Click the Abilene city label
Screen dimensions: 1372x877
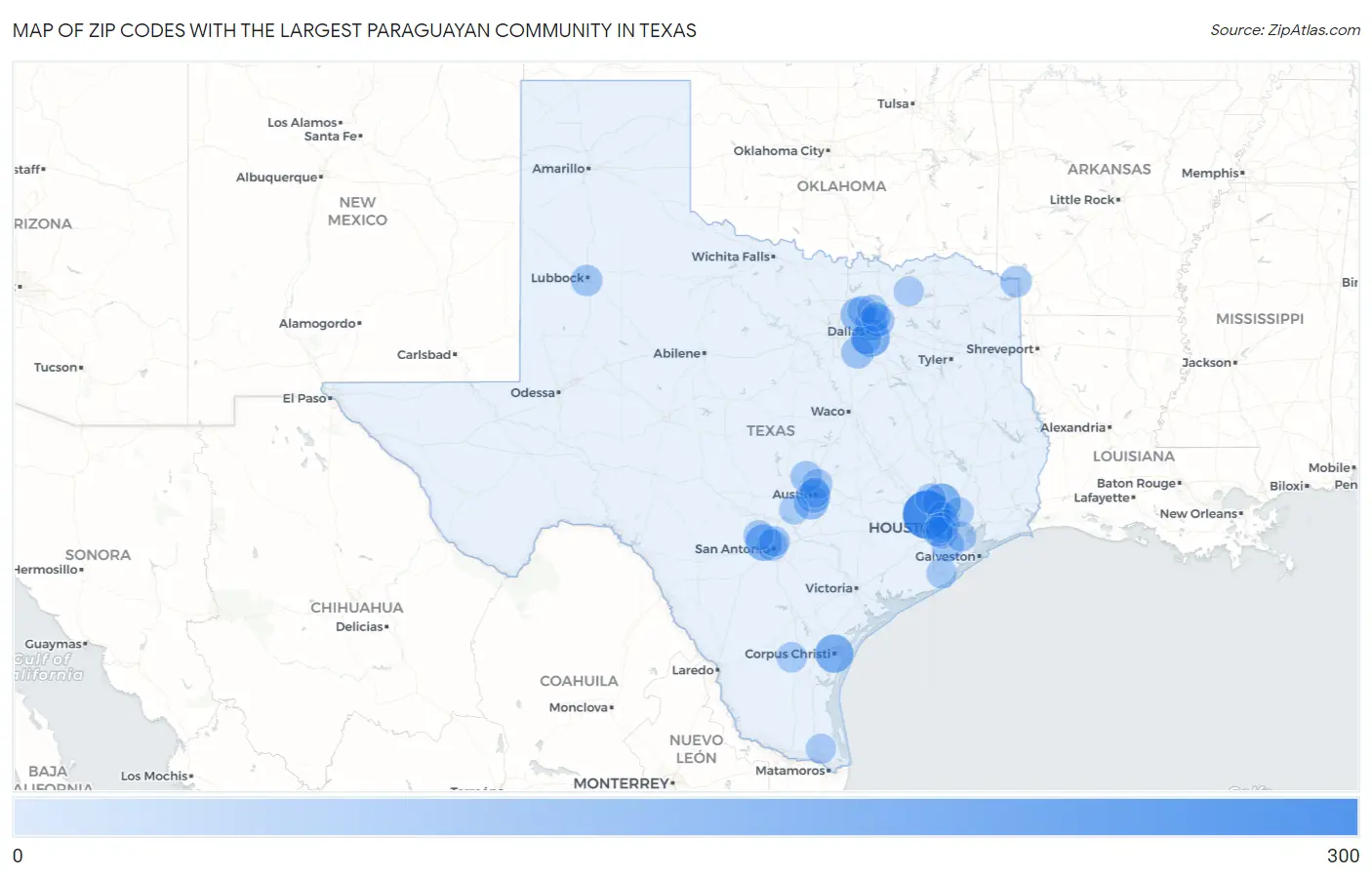(679, 353)
